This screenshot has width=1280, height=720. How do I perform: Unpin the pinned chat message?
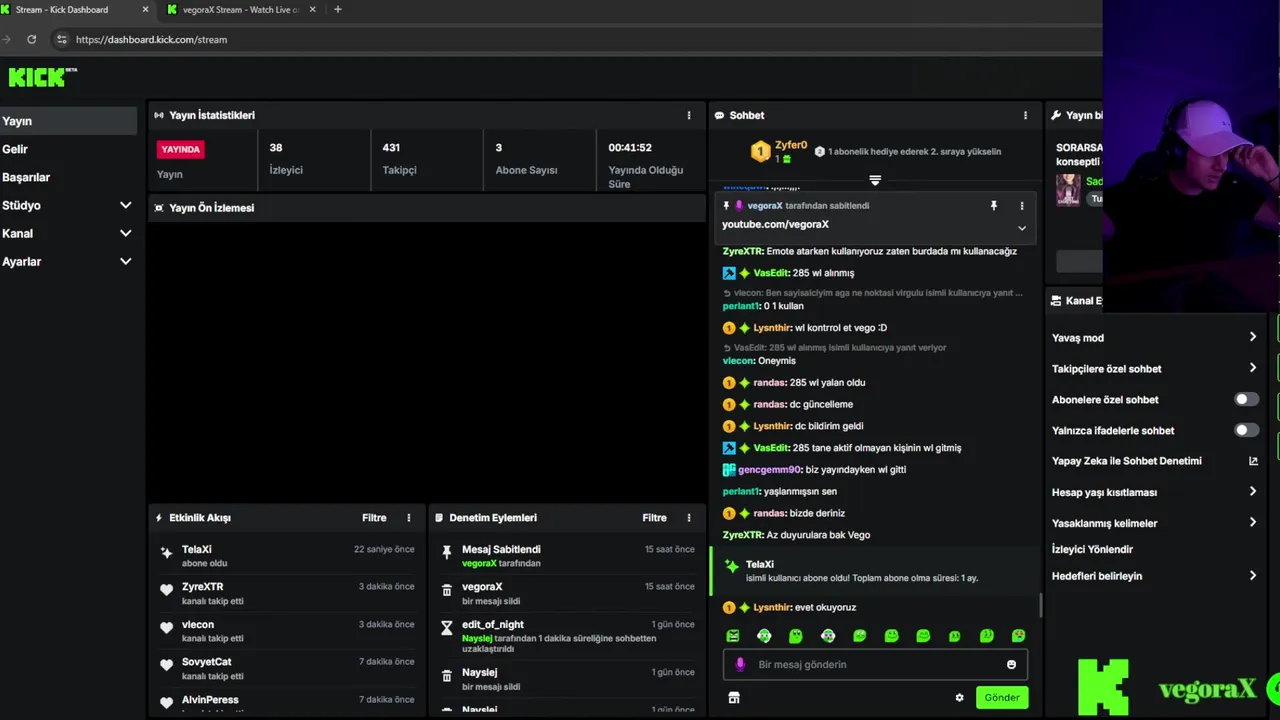pyautogui.click(x=993, y=206)
